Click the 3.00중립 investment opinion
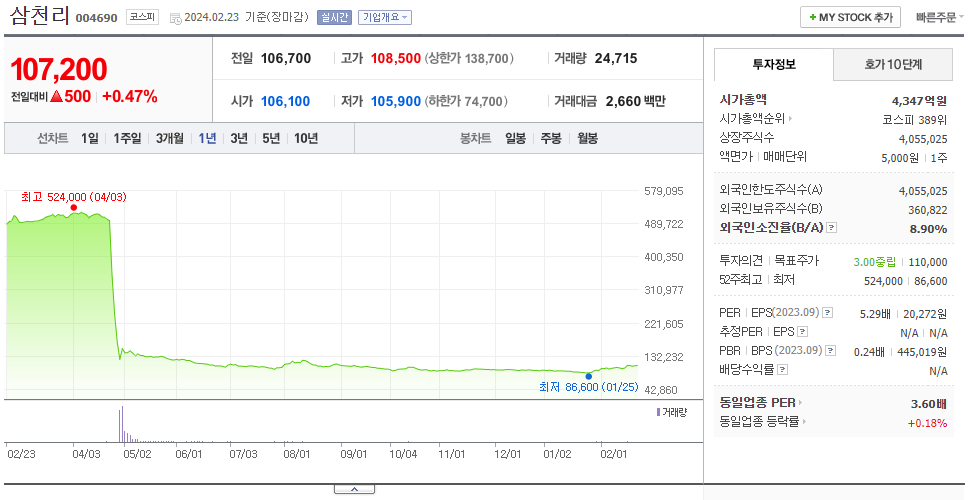Image resolution: width=968 pixels, height=500 pixels. point(874,262)
